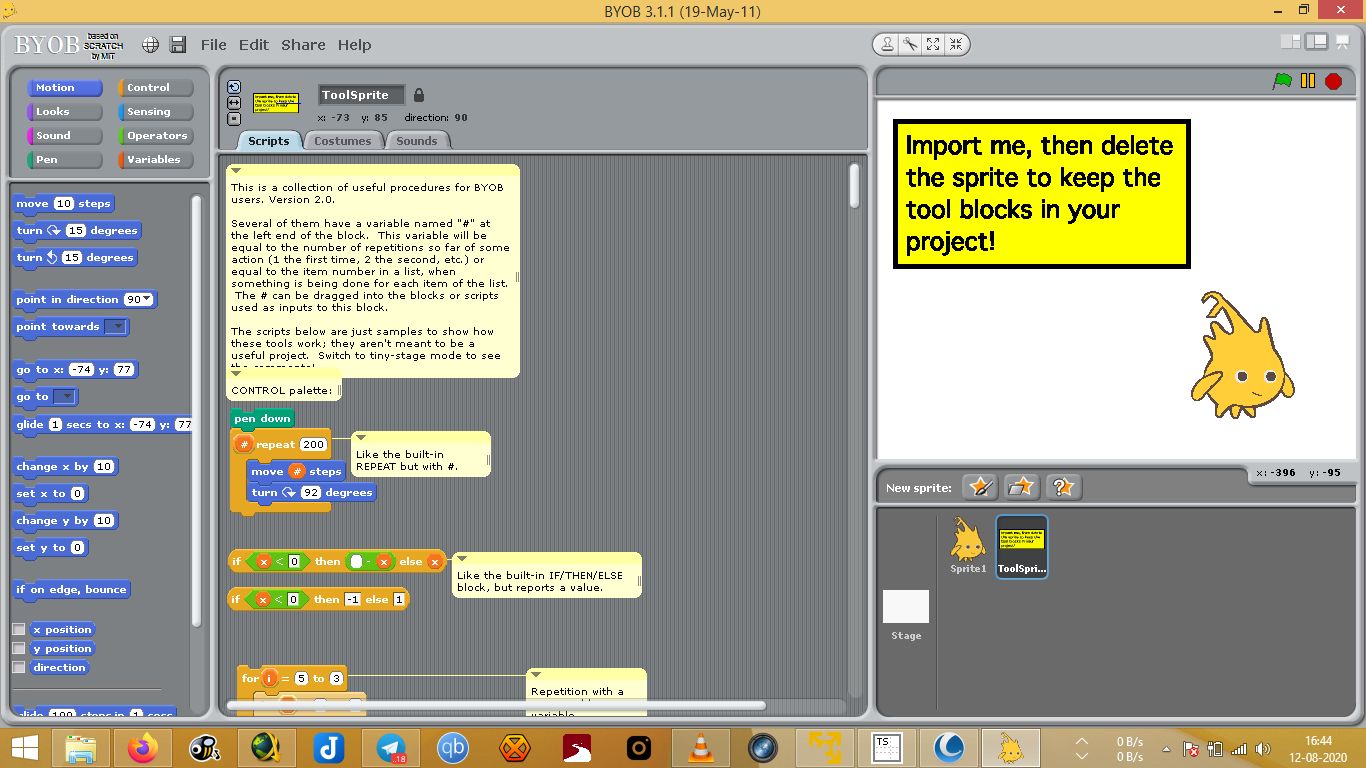Switch to normal stage layout
The image size is (1366, 768).
[1317, 41]
